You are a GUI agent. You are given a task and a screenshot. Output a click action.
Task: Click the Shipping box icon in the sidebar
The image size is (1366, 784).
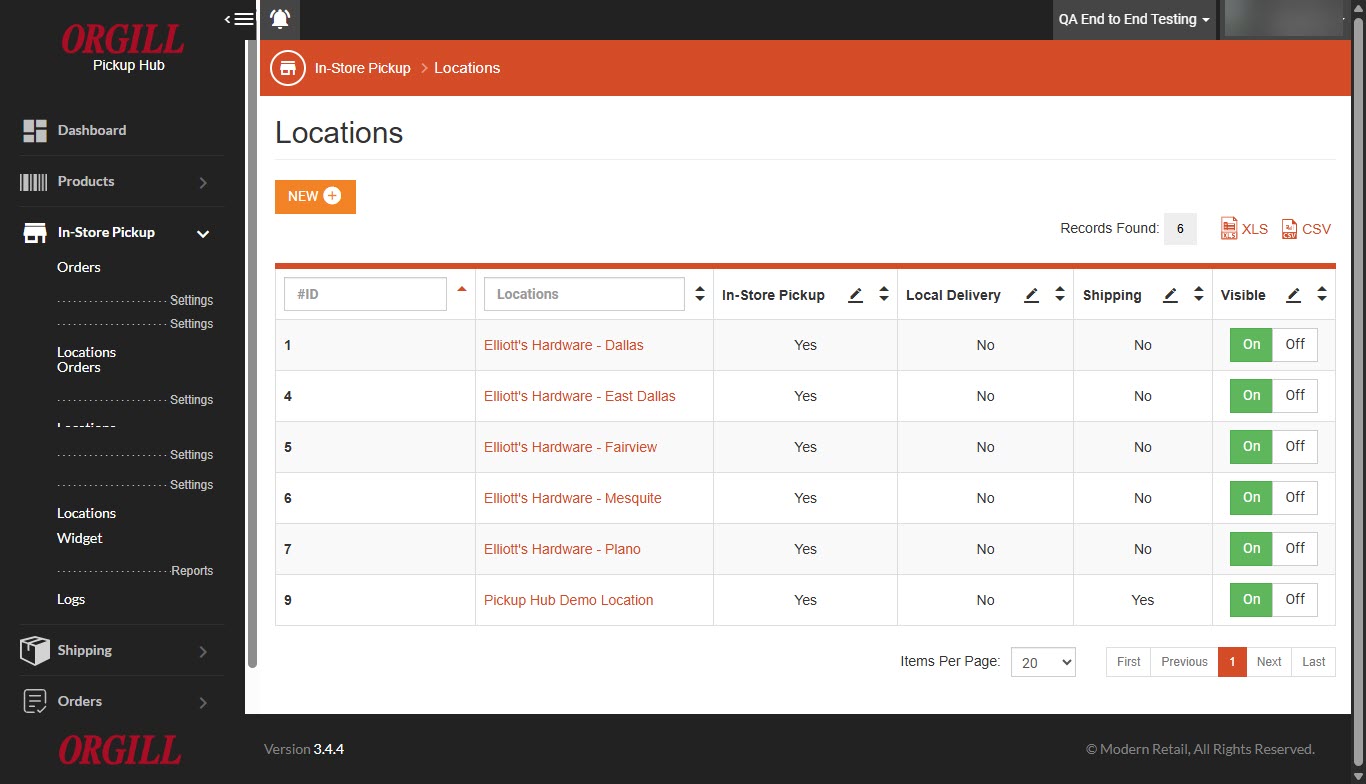[34, 651]
